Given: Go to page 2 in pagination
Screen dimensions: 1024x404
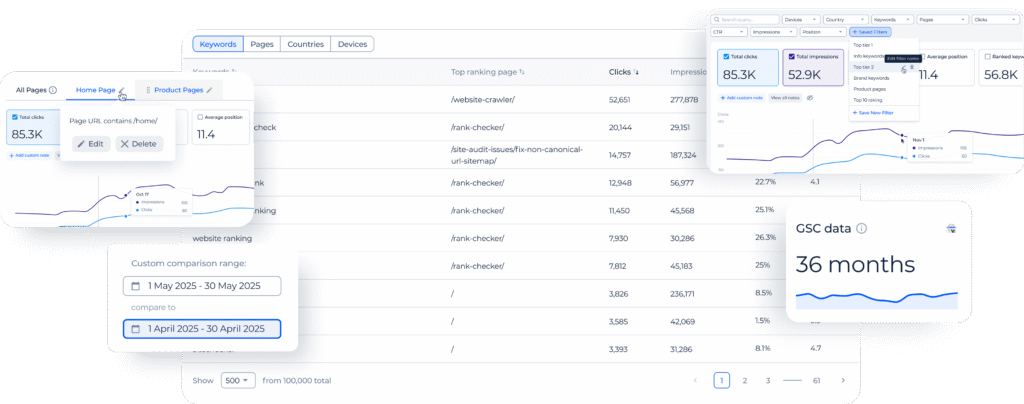Looking at the screenshot, I should (x=744, y=381).
